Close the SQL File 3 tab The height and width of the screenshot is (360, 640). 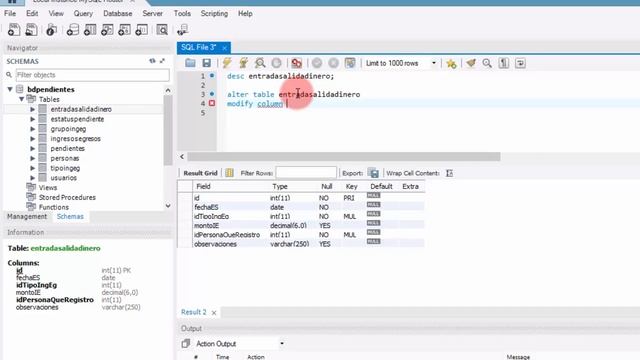point(224,48)
